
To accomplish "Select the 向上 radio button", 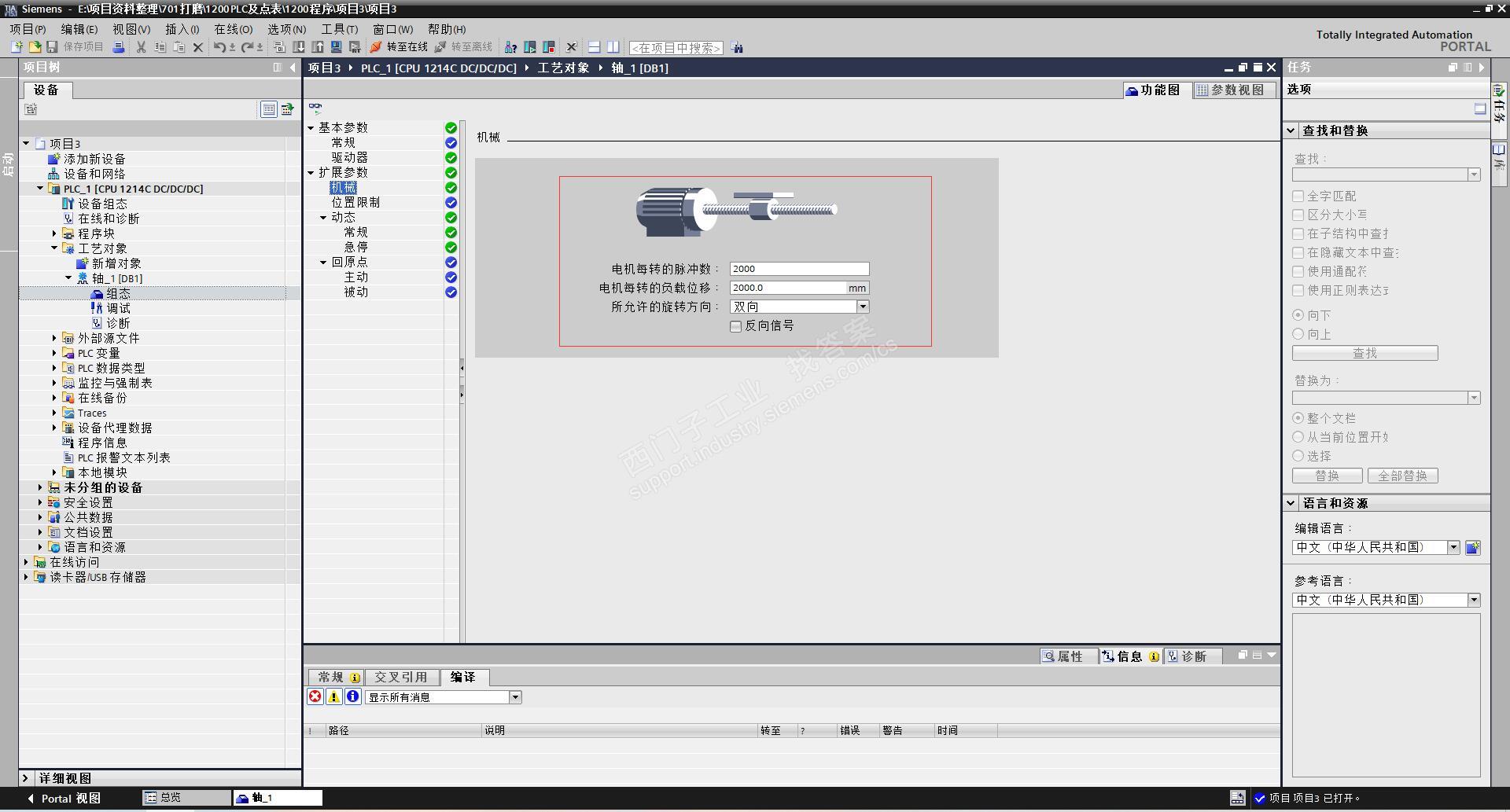I will [x=1298, y=333].
